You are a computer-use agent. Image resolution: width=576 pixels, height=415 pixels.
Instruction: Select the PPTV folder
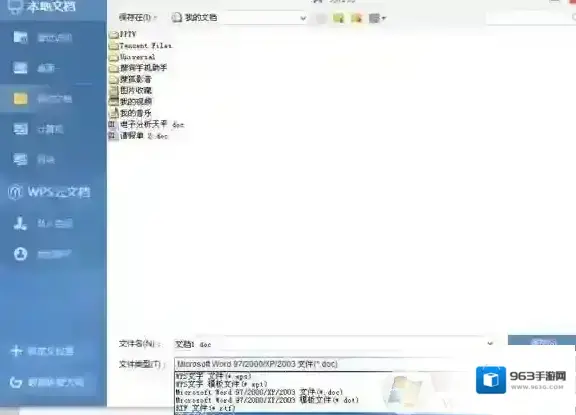[123, 34]
